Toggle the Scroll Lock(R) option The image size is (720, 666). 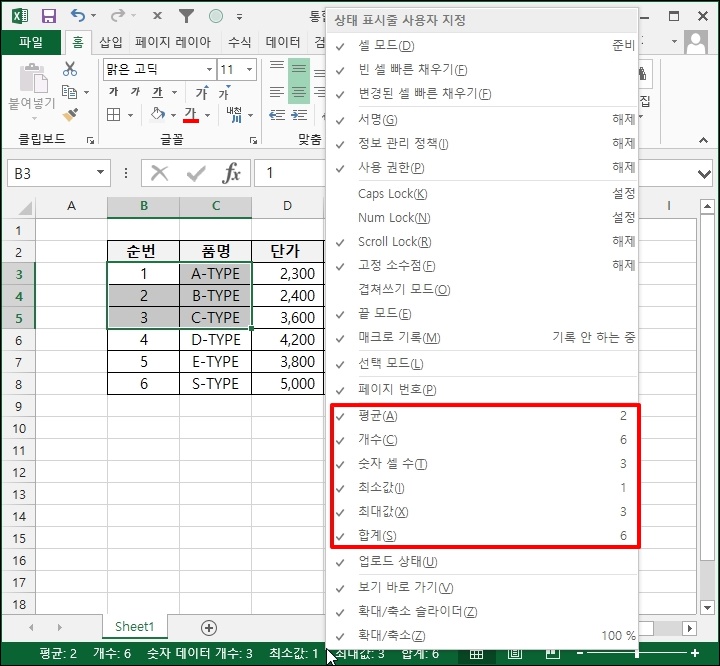(483, 242)
